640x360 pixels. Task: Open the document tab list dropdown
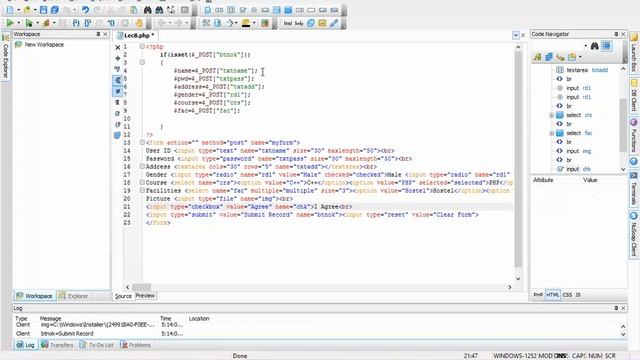click(516, 36)
